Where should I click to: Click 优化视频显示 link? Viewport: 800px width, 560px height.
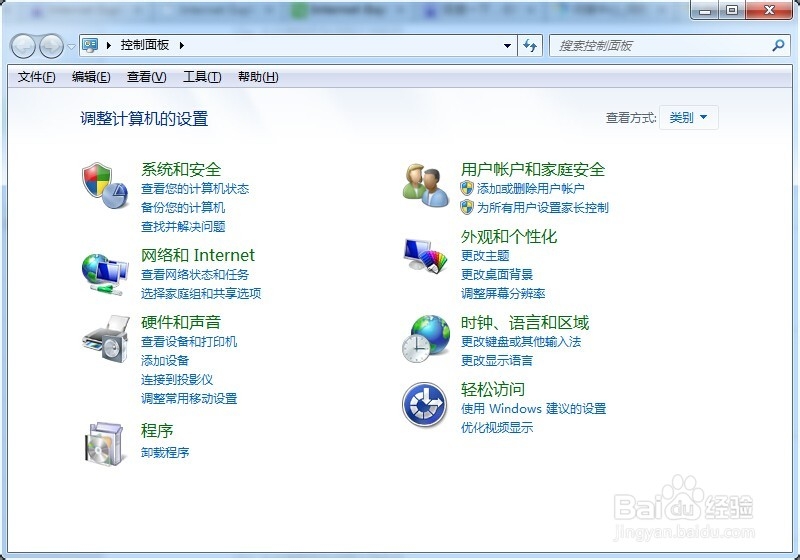click(x=497, y=427)
